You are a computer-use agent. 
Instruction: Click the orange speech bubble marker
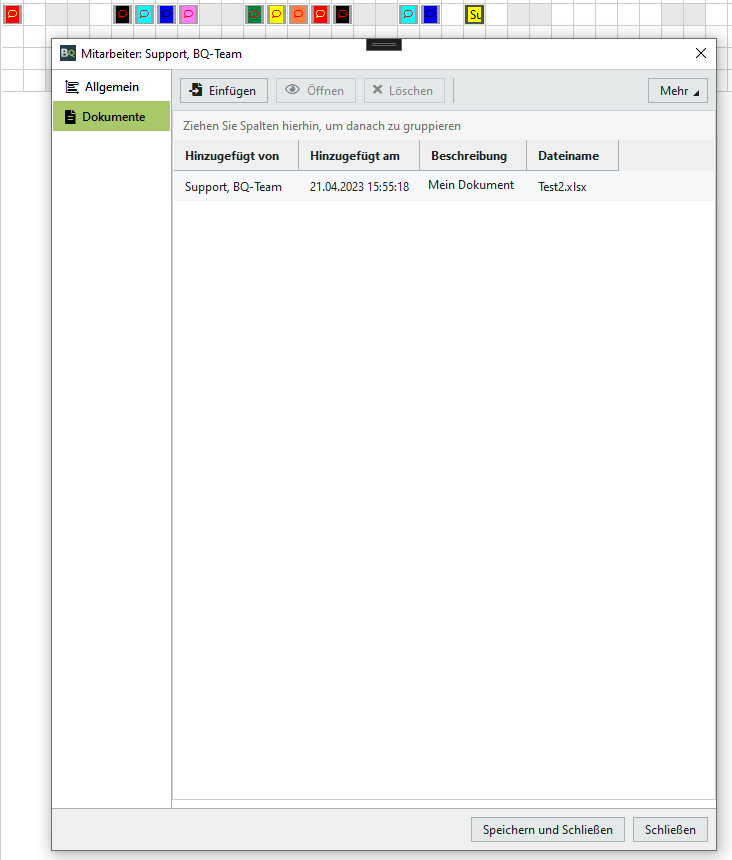pos(298,14)
